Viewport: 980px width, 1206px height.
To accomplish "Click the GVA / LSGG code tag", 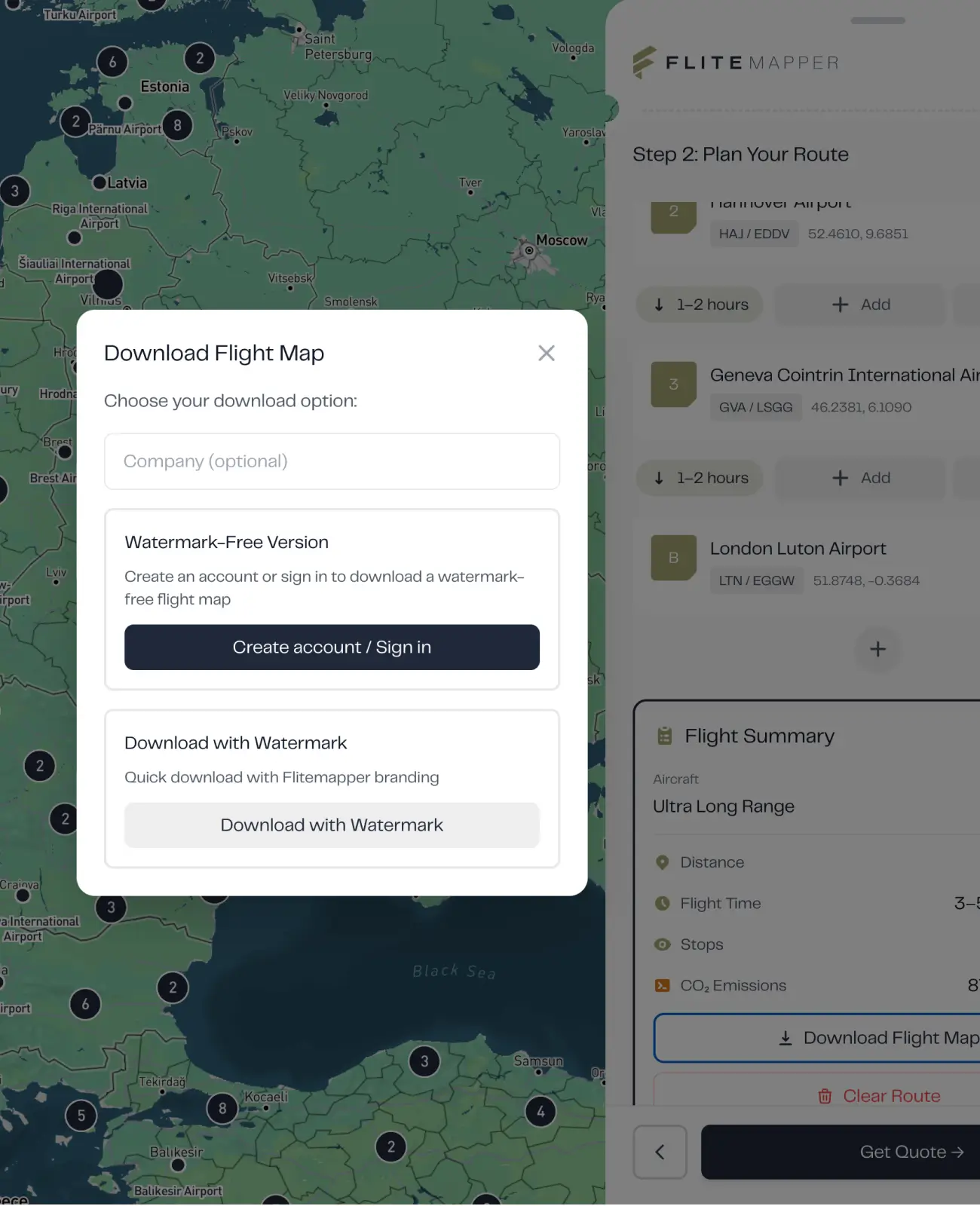I will point(755,407).
